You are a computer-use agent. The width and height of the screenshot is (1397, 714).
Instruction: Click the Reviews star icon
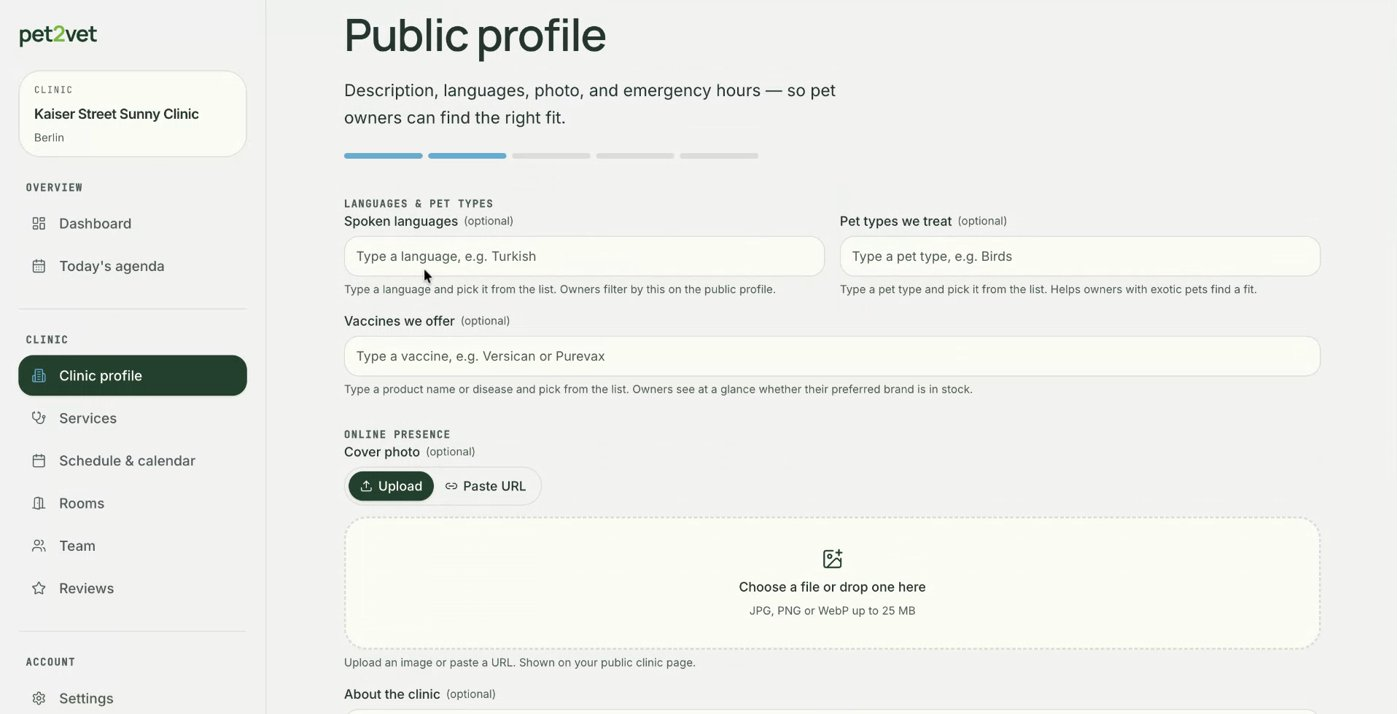point(39,588)
